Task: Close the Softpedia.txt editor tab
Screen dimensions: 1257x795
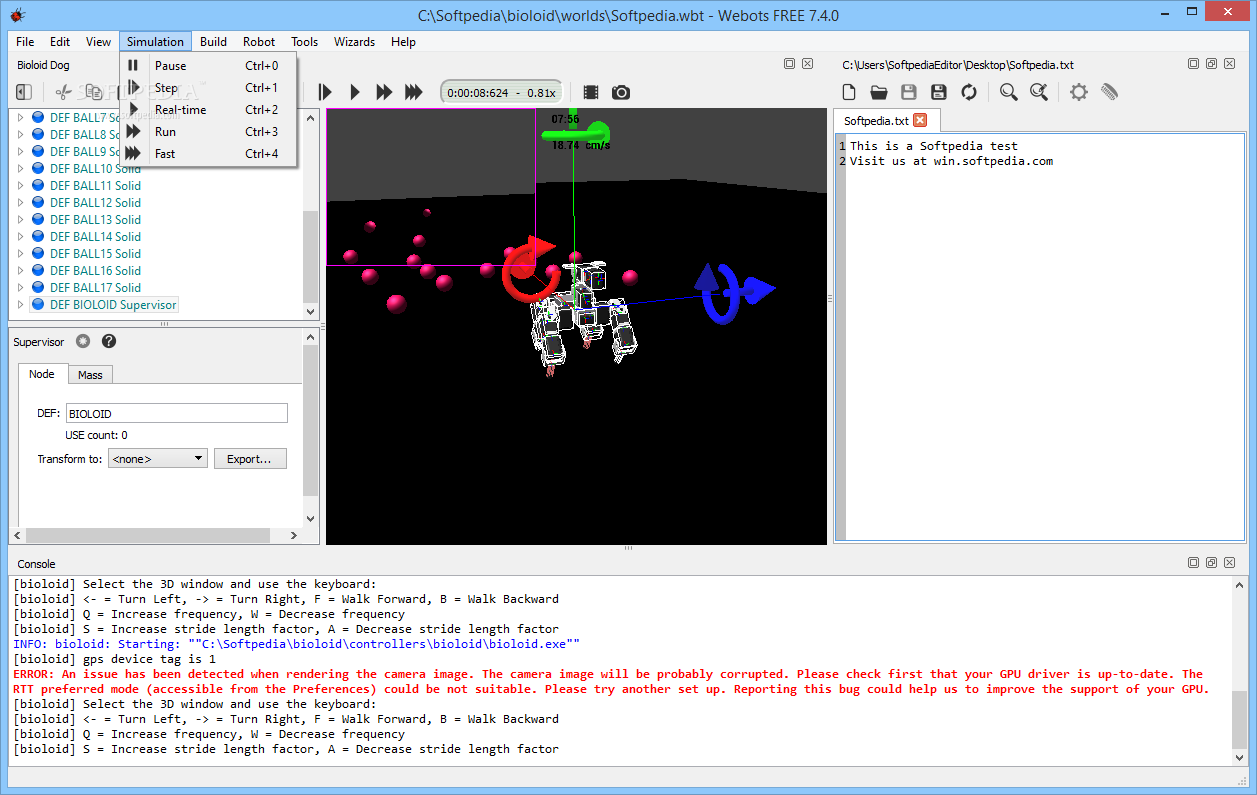Action: point(920,120)
